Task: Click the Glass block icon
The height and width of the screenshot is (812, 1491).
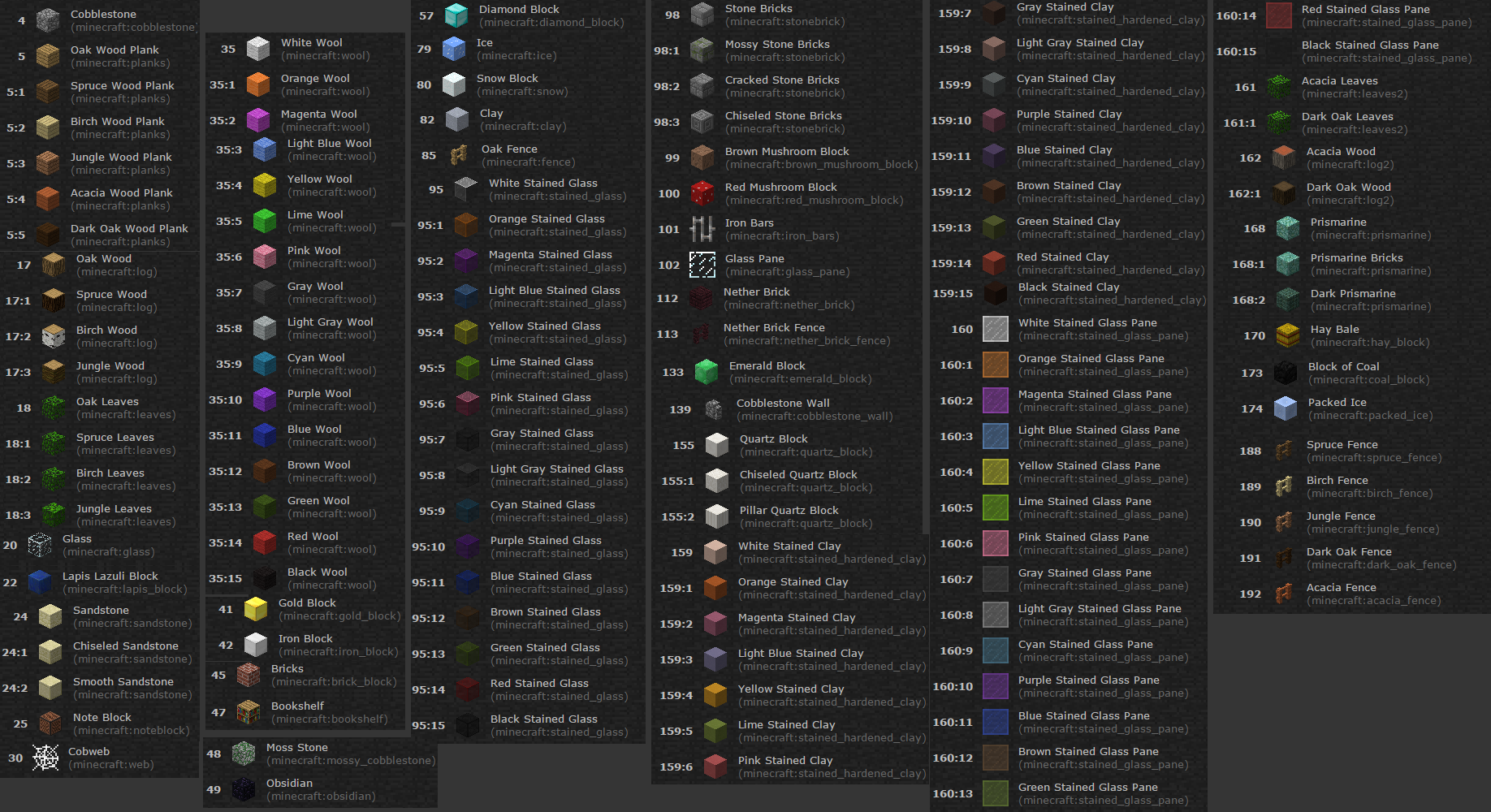Action: pos(40,545)
